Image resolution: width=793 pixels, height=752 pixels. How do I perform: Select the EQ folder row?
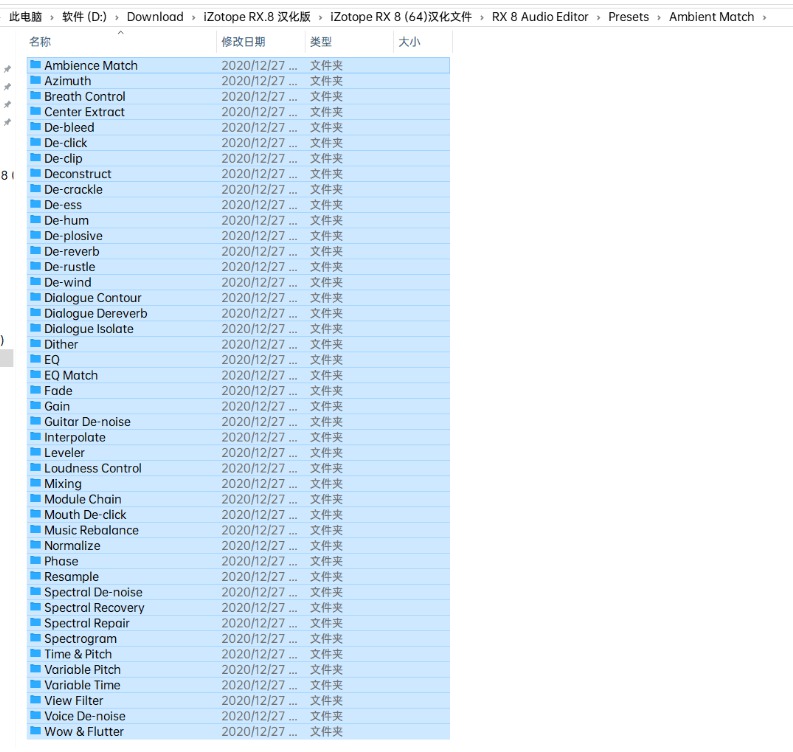(x=238, y=360)
